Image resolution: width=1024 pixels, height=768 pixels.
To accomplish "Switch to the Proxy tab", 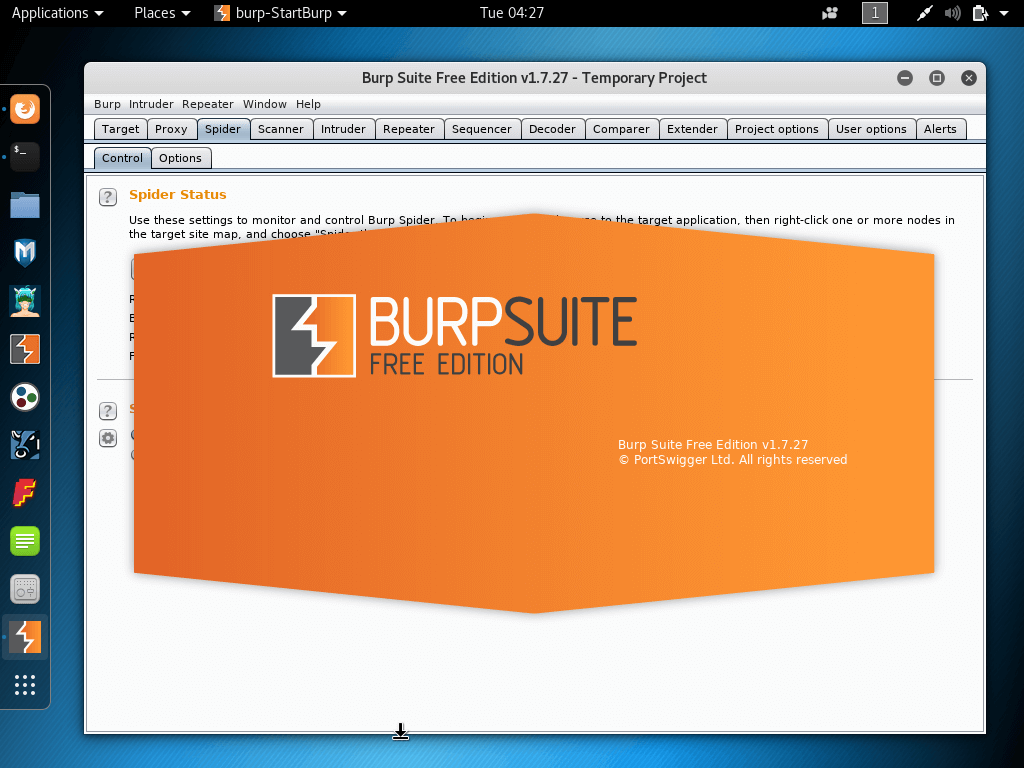I will coord(171,129).
